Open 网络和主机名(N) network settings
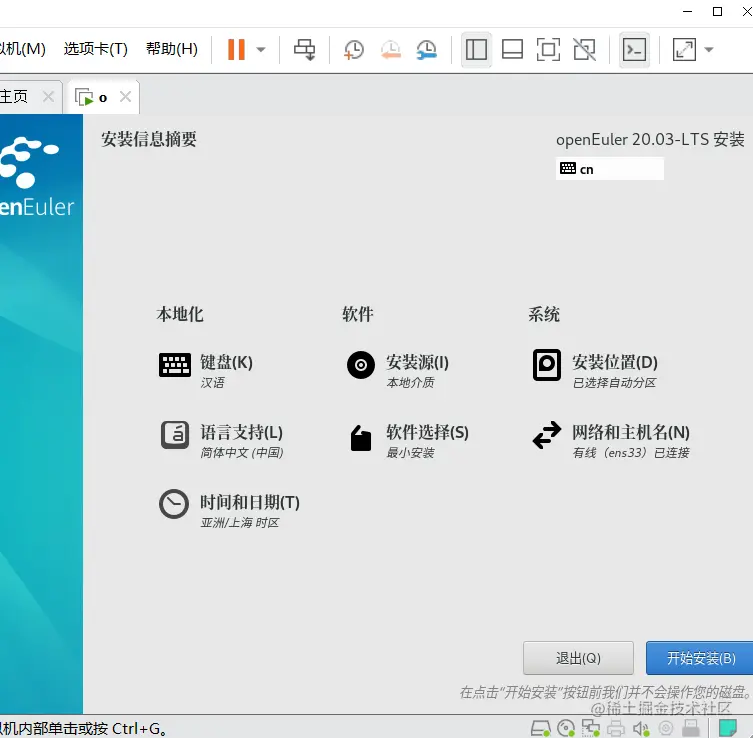Screen dimensions: 753x738 click(611, 439)
